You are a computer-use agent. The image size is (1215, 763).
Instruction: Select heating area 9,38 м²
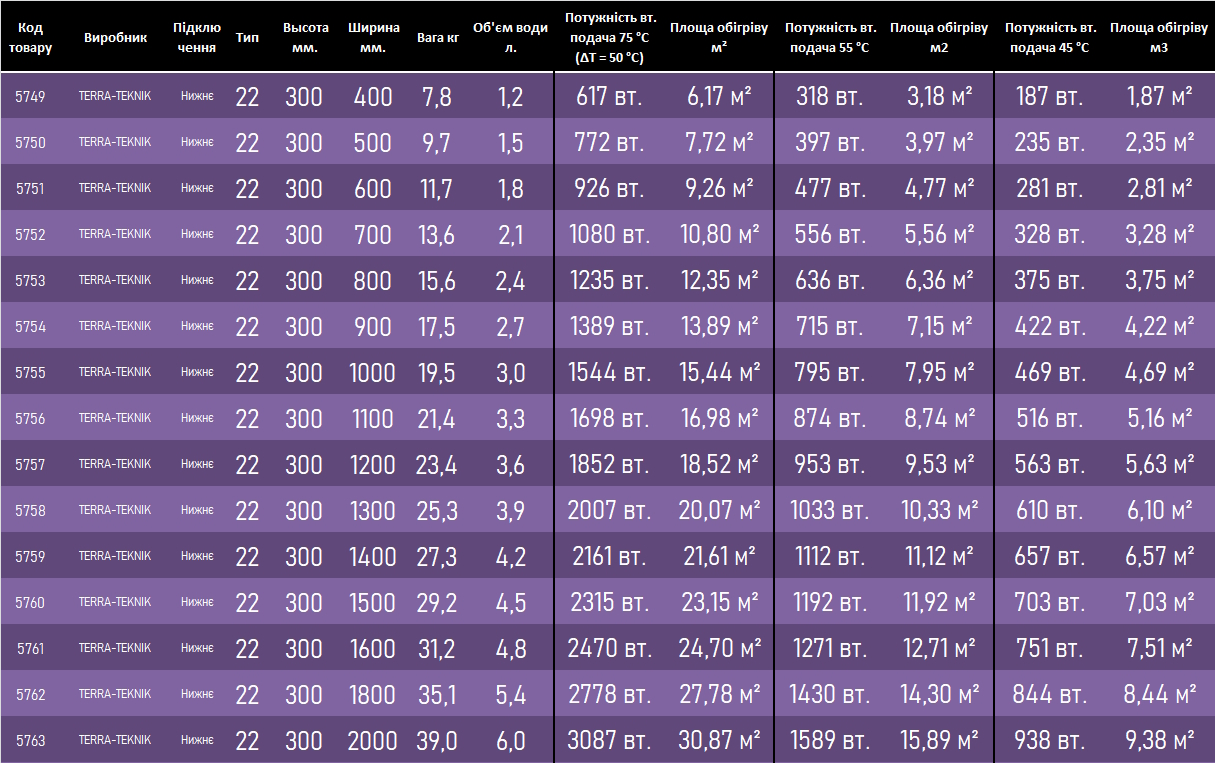pyautogui.click(x=1160, y=741)
